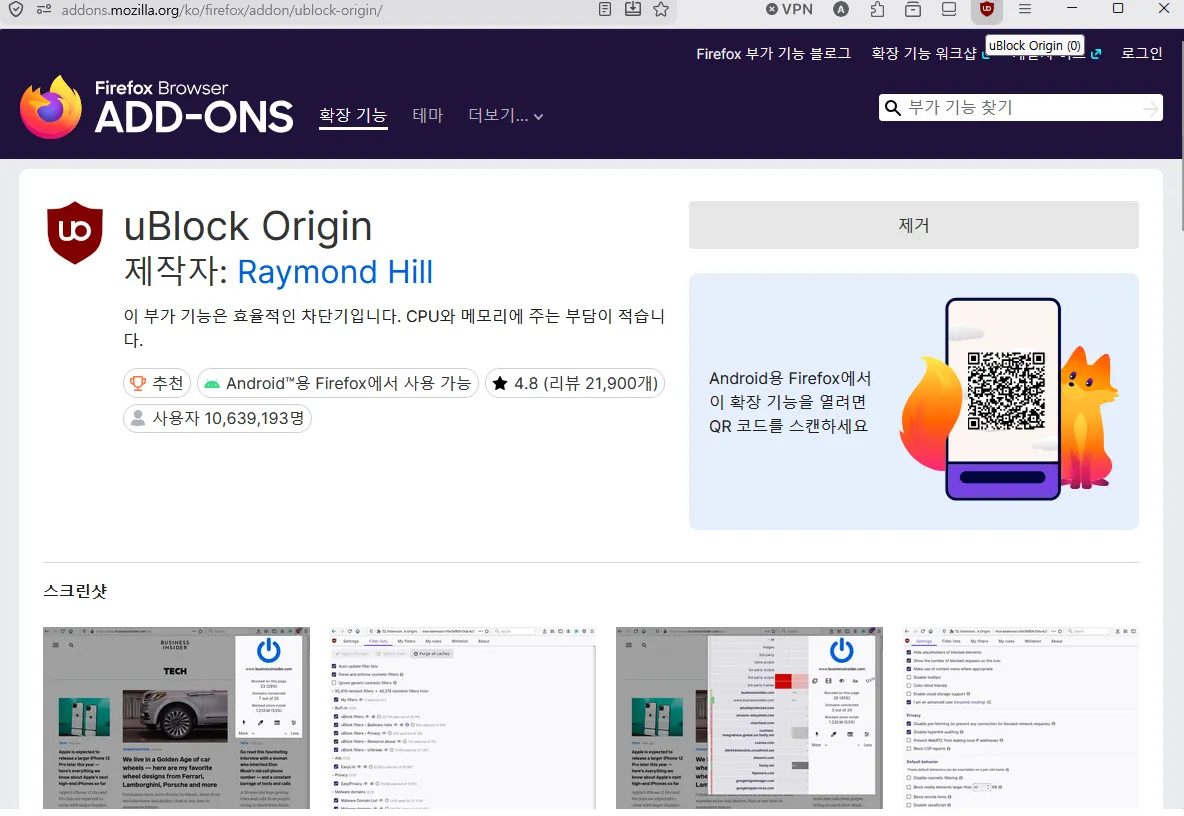Open second screenshot showing filter lists settings
The image size is (1184, 816).
pyautogui.click(x=462, y=718)
